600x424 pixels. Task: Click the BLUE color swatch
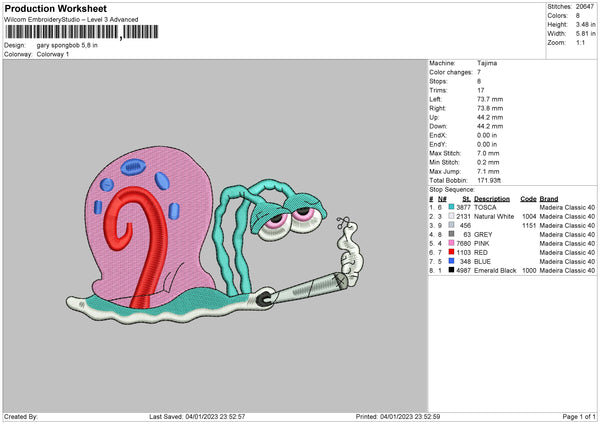[x=452, y=261]
